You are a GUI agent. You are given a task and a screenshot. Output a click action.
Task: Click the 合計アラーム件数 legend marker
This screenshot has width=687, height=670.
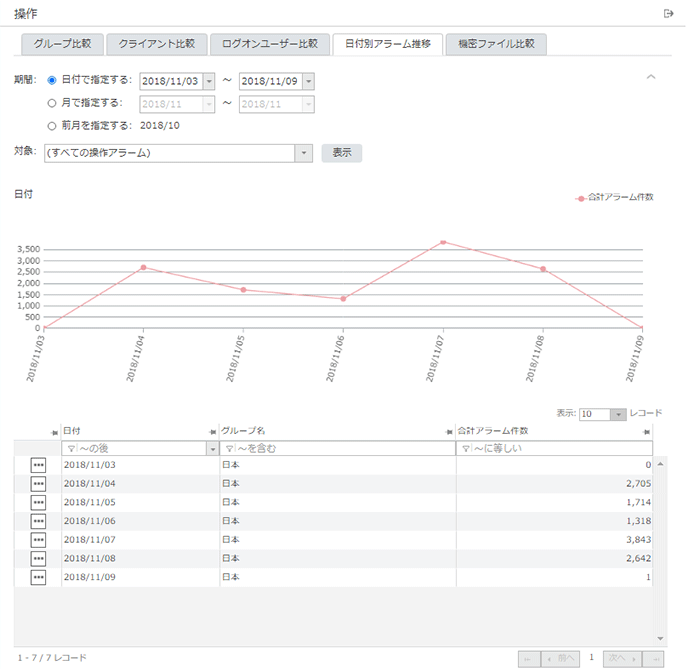pyautogui.click(x=580, y=198)
